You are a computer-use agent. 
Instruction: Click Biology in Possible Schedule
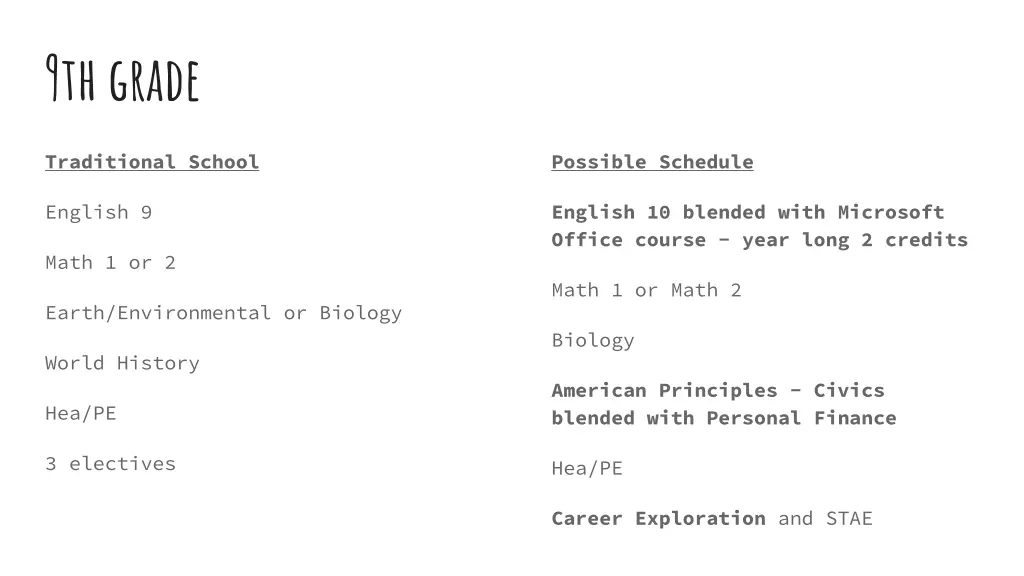click(x=593, y=341)
